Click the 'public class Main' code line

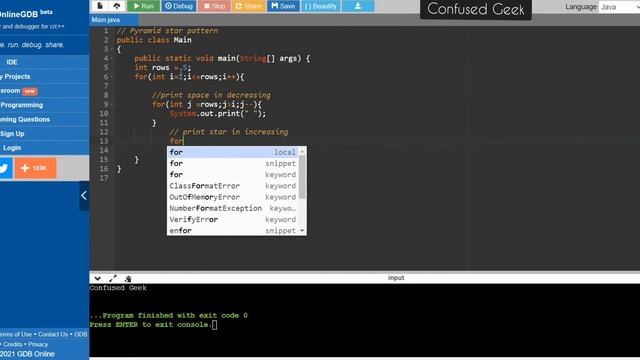[x=154, y=40]
